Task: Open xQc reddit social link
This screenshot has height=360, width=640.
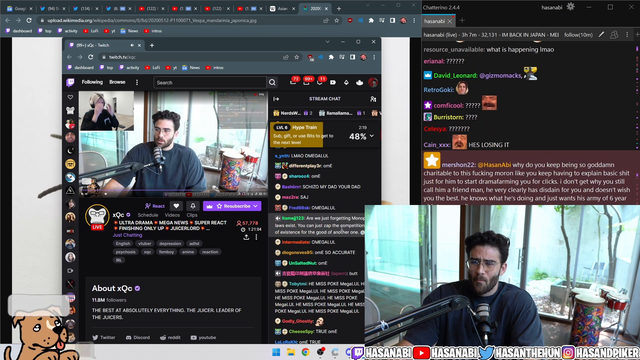Action: tap(170, 338)
